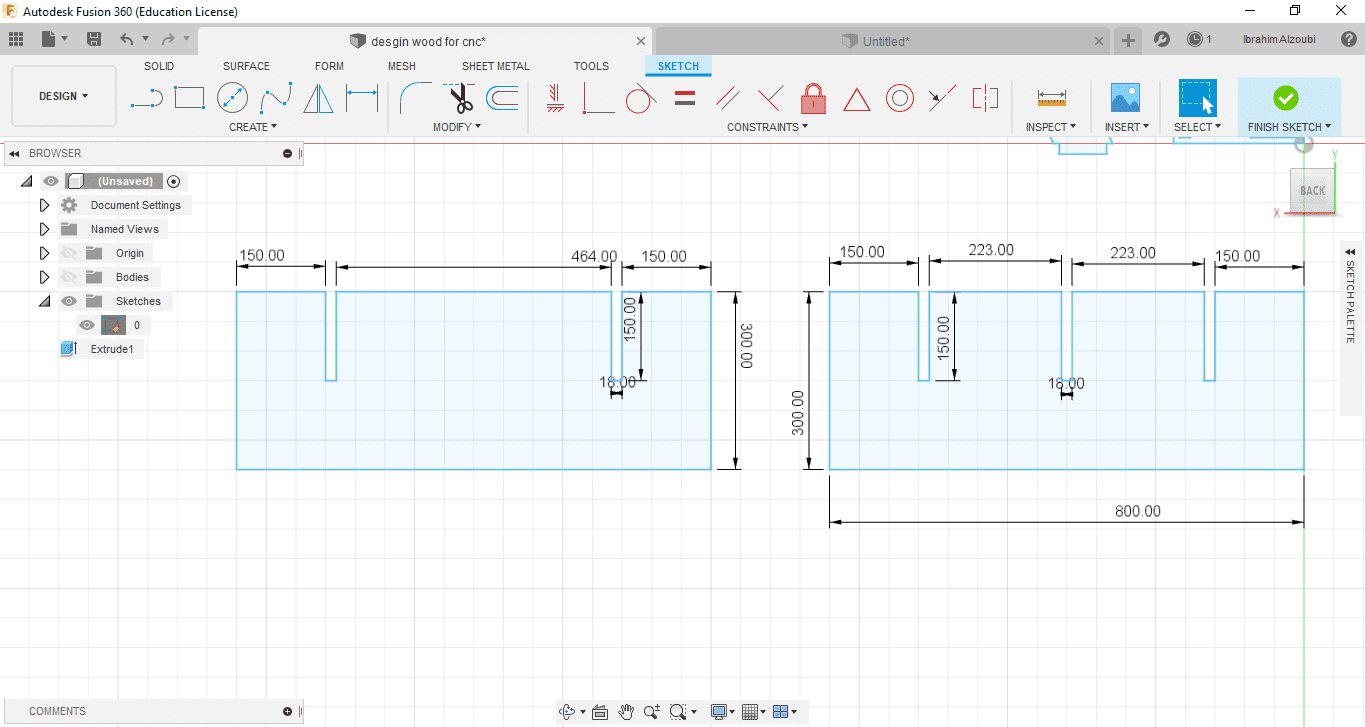Activate the Unsaved component radio button
Image resolution: width=1365 pixels, height=727 pixels.
click(174, 181)
